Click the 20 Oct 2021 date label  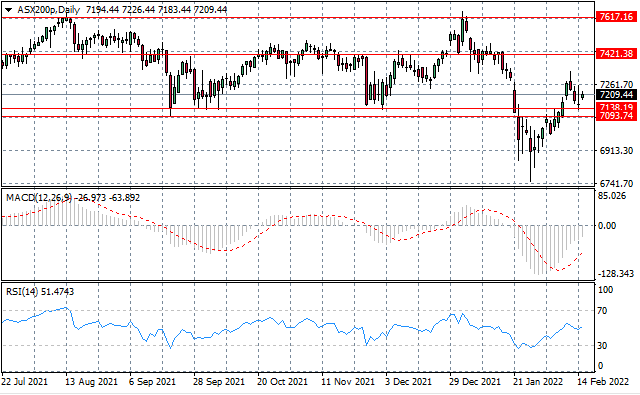click(x=282, y=382)
